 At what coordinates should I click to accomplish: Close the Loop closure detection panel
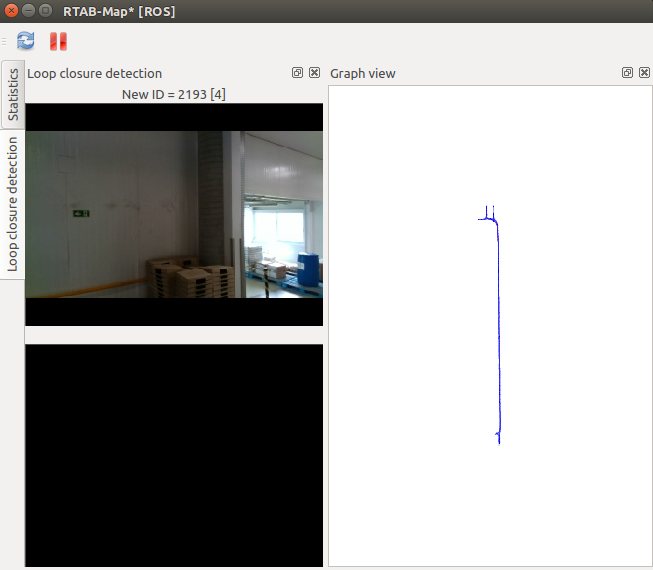(314, 73)
